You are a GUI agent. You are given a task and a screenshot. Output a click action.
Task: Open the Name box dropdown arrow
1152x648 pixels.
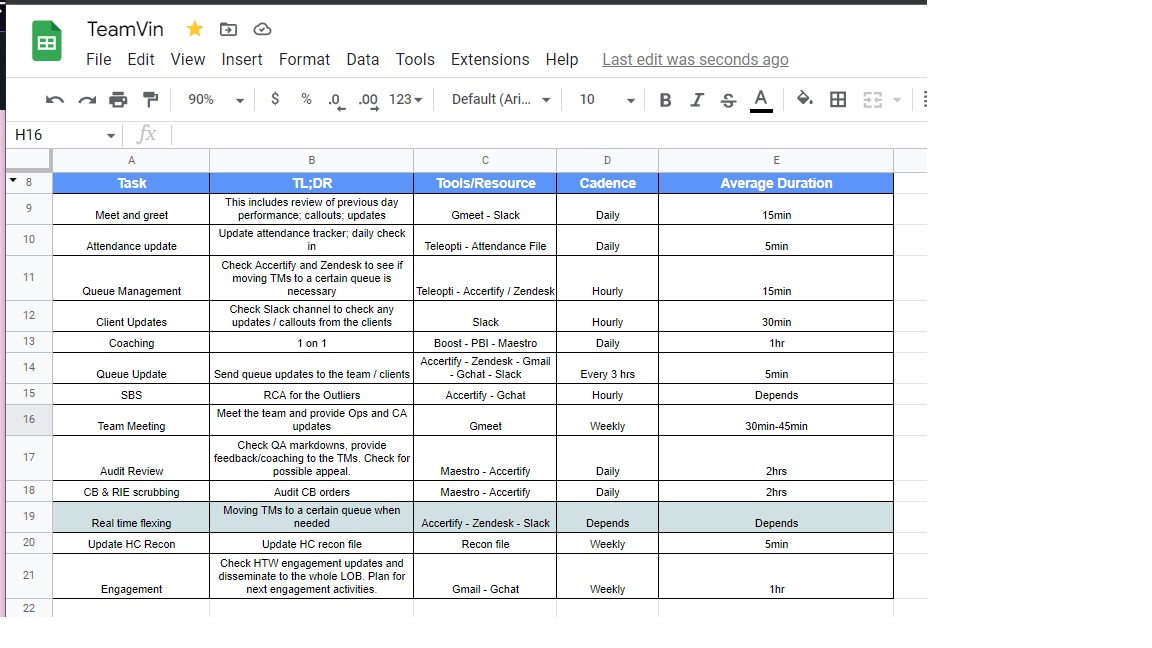110,135
